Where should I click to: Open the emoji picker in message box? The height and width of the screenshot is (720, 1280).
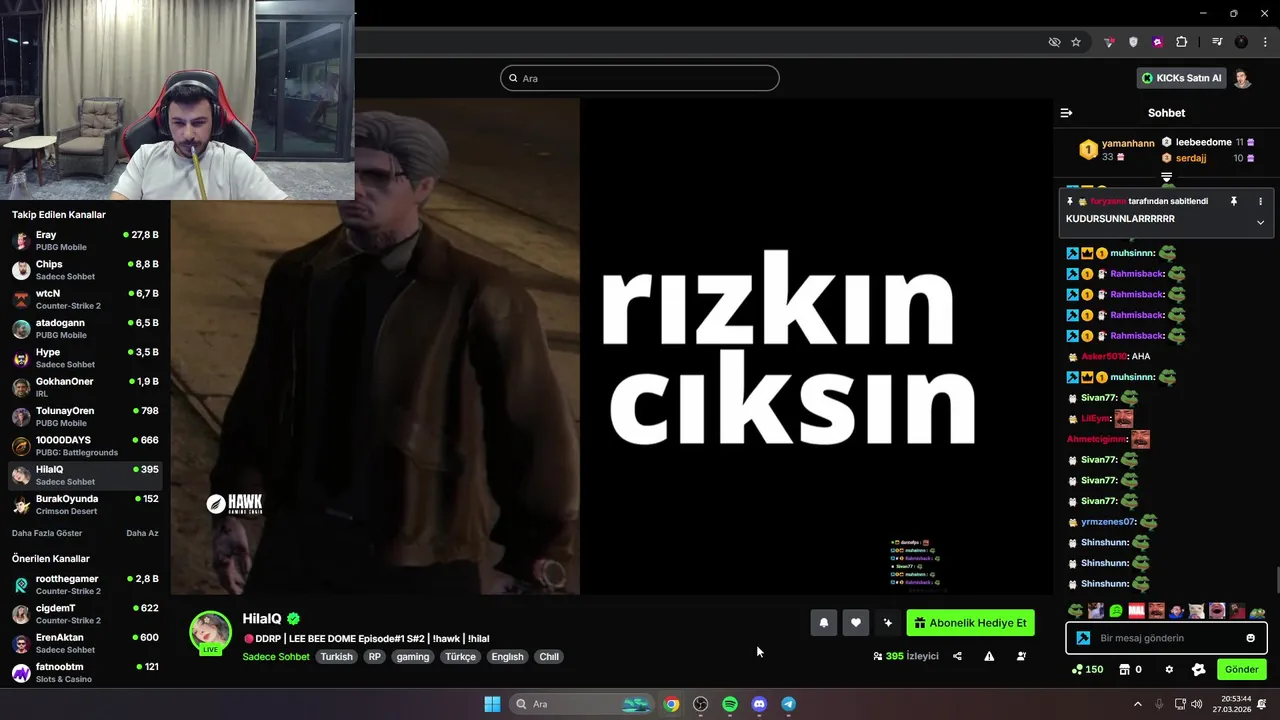pyautogui.click(x=1250, y=638)
